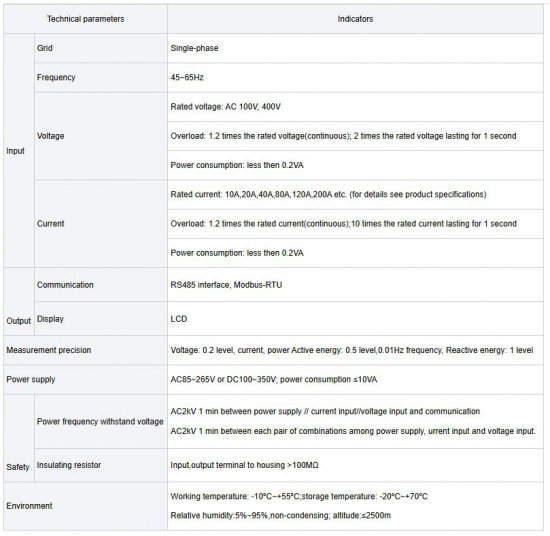
Task: Click the voltage Overload description row
Action: coord(355,136)
